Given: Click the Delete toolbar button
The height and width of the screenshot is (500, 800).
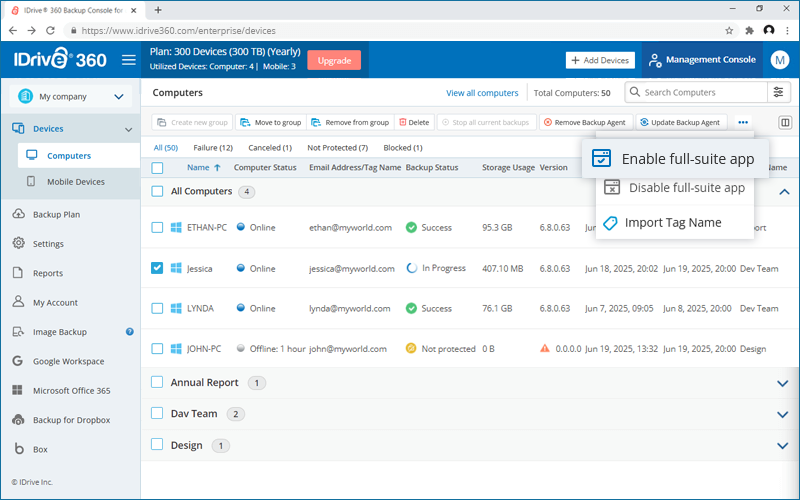Looking at the screenshot, I should (x=414, y=122).
